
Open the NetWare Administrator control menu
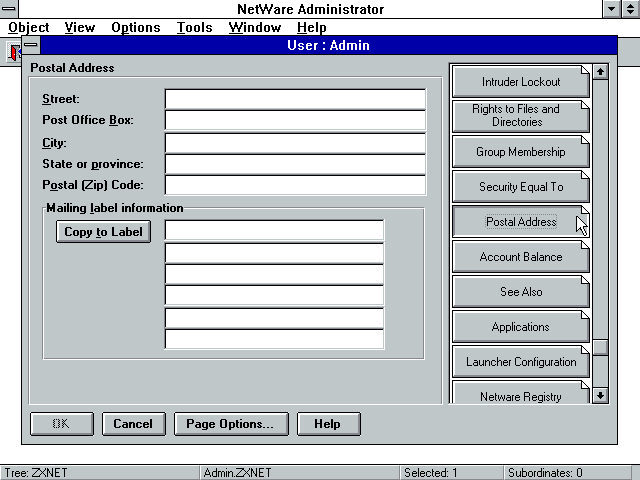(x=9, y=9)
